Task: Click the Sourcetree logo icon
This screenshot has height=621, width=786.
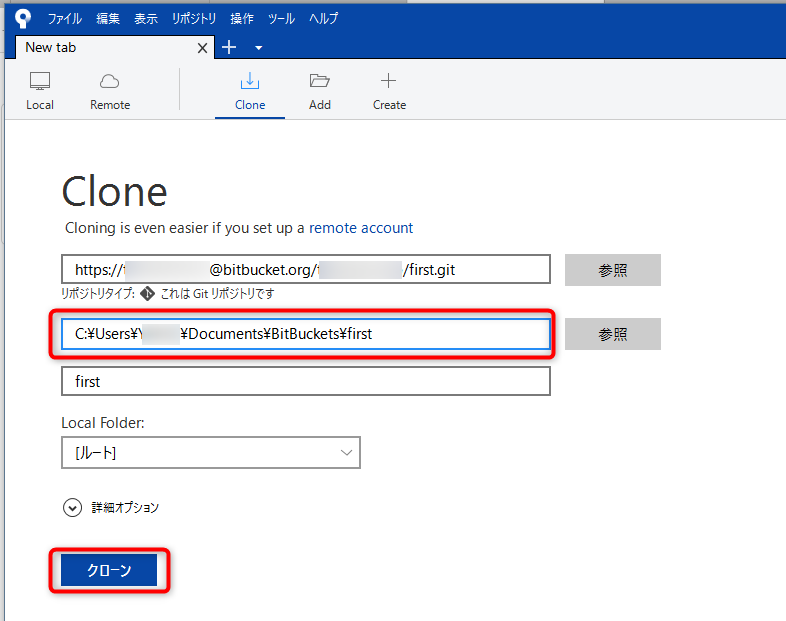Action: point(23,19)
